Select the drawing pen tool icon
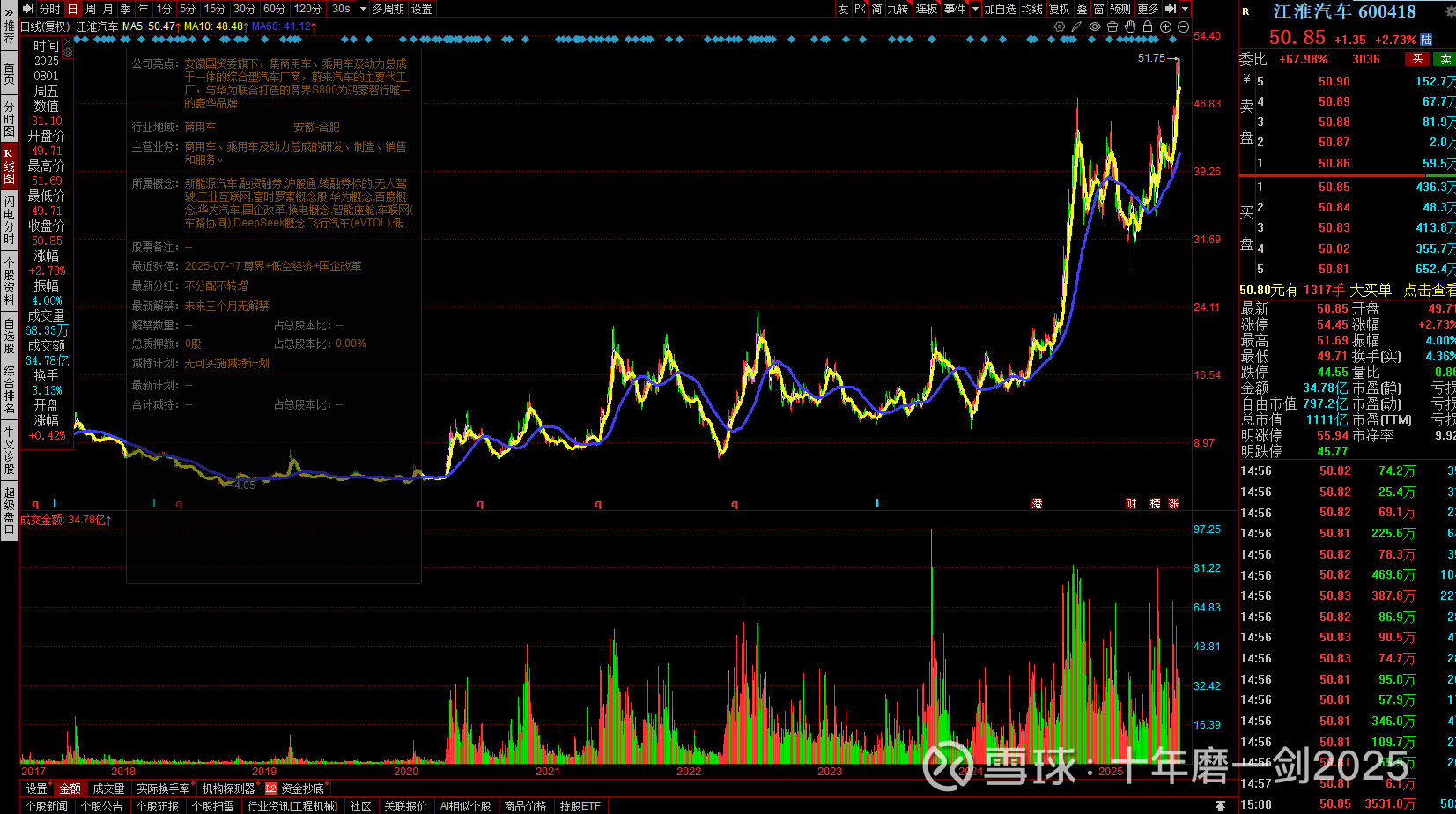 (x=1076, y=26)
